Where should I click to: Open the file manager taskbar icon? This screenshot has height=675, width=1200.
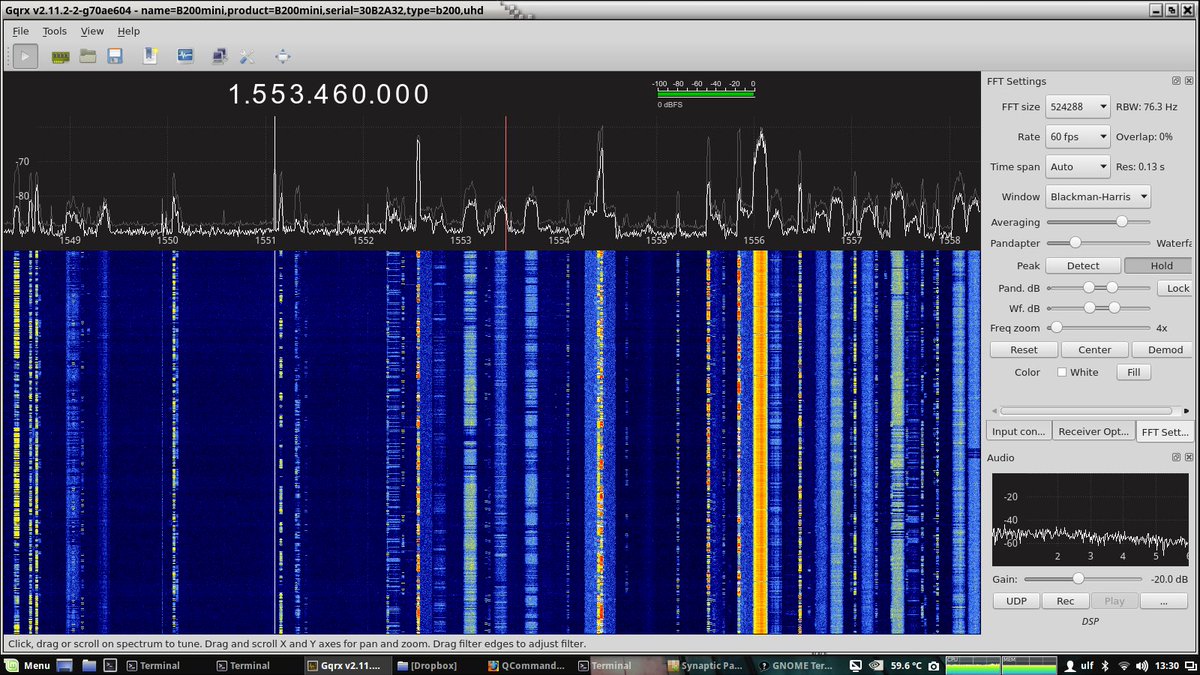[x=88, y=665]
